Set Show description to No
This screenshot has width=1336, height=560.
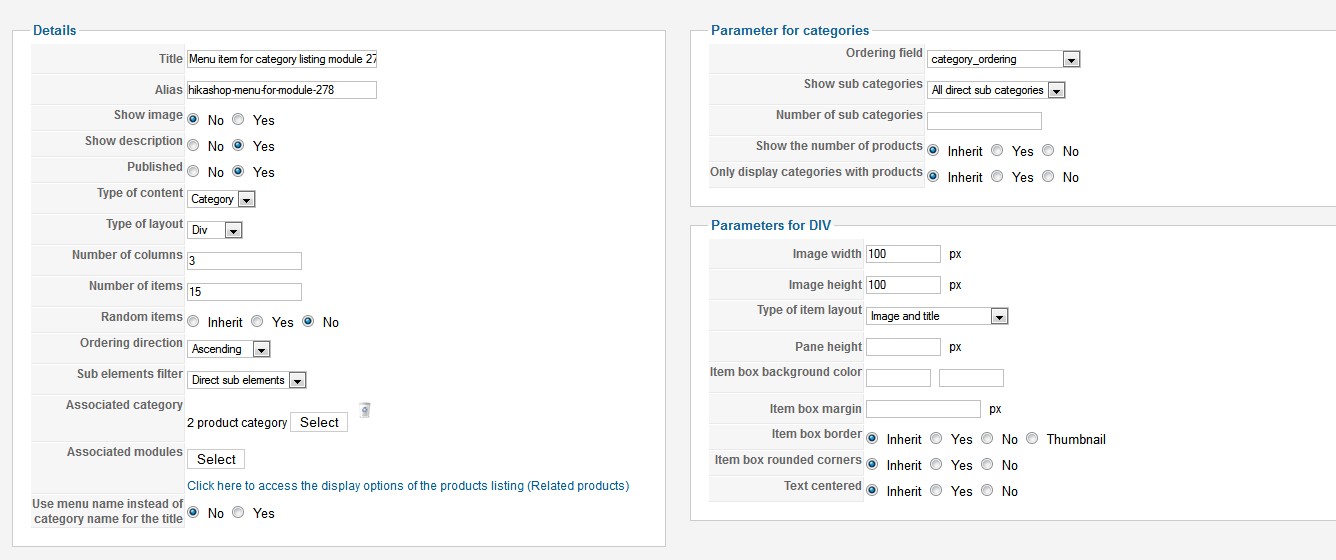pyautogui.click(x=193, y=146)
